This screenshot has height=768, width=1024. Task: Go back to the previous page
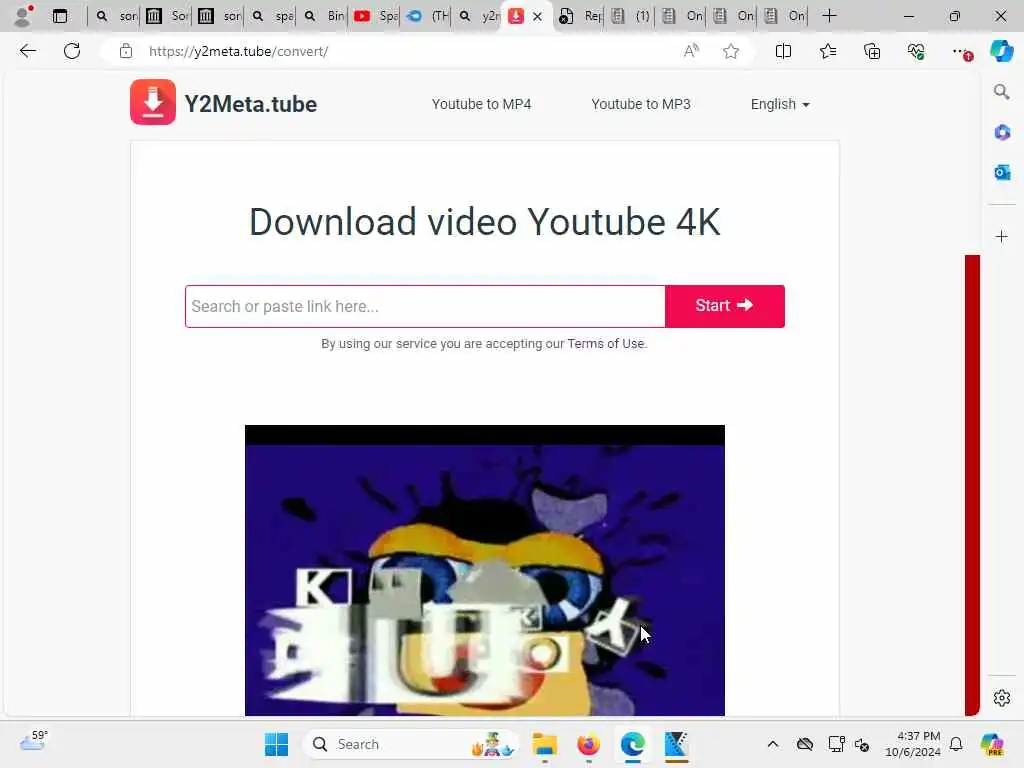coord(27,51)
